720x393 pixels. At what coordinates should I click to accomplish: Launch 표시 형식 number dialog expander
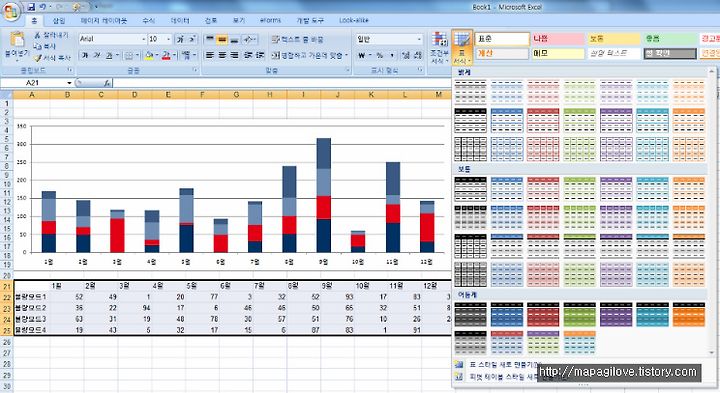click(x=420, y=70)
